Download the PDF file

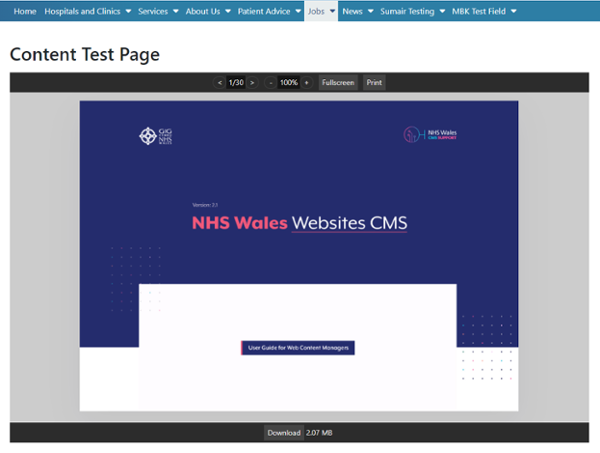click(284, 433)
